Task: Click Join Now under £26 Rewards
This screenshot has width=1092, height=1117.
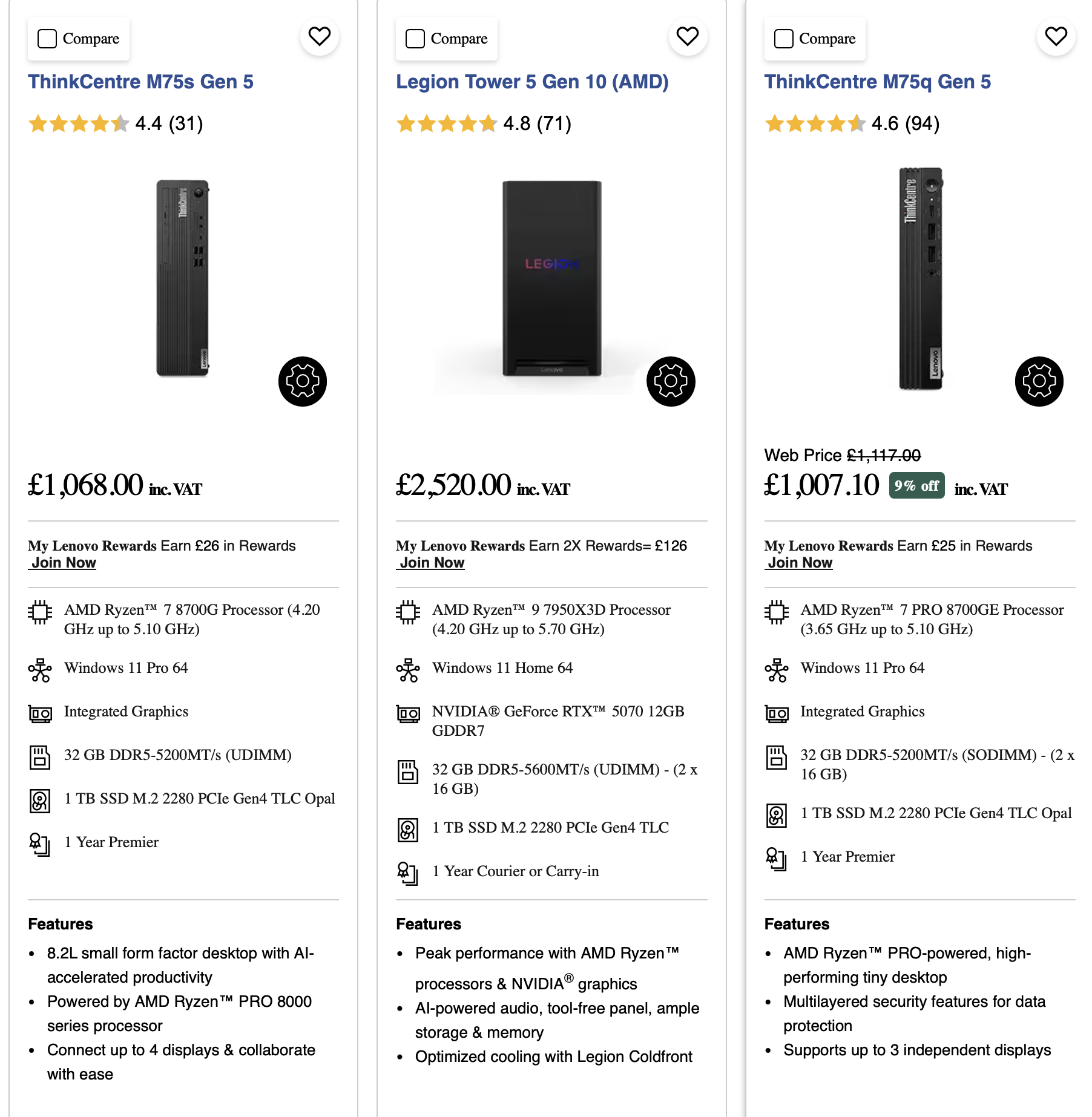Action: tap(64, 563)
